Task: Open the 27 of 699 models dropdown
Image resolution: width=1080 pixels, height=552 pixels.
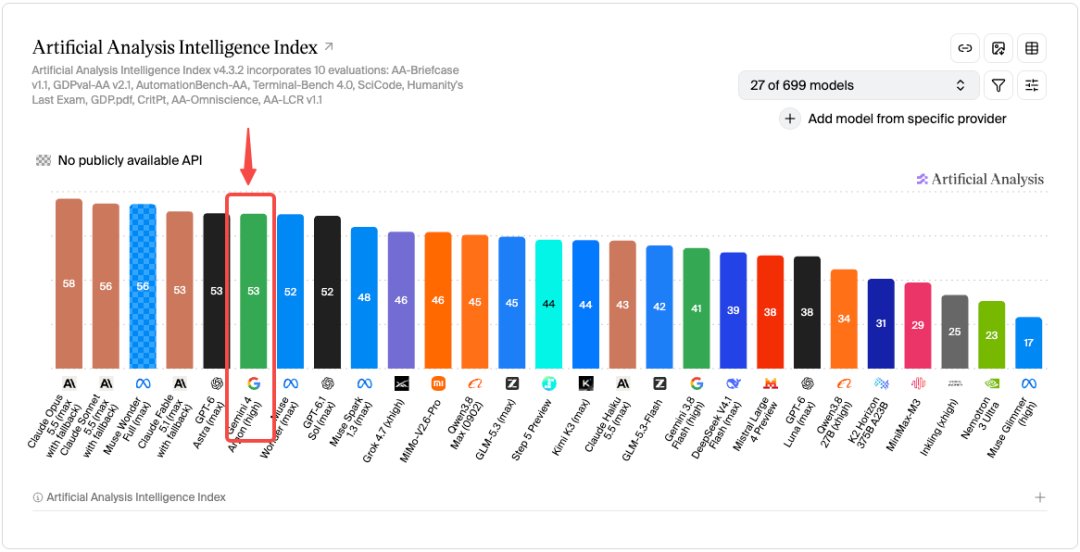Action: pos(858,85)
